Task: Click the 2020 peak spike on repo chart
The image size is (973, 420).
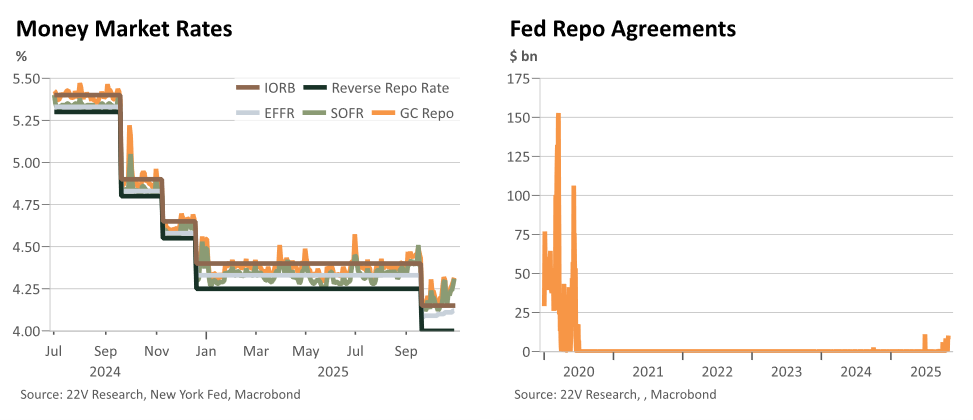Action: pyautogui.click(x=558, y=115)
